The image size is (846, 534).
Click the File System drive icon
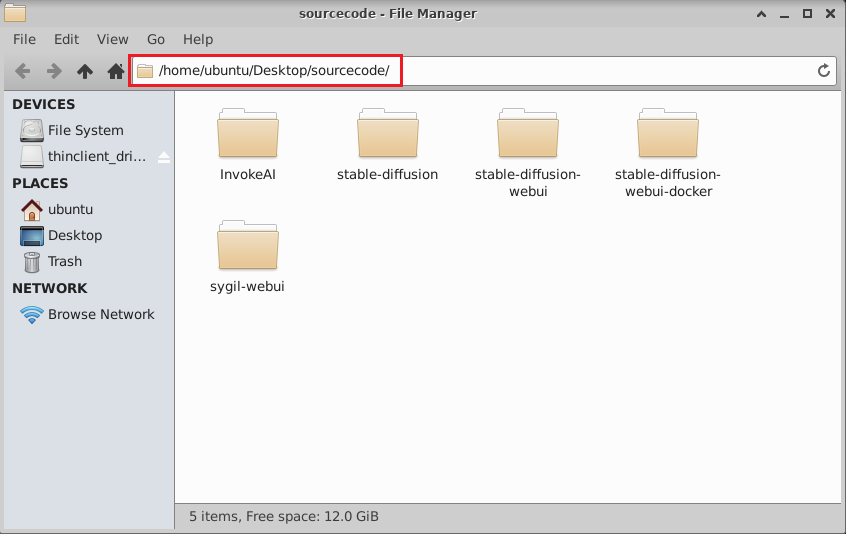[x=32, y=131]
